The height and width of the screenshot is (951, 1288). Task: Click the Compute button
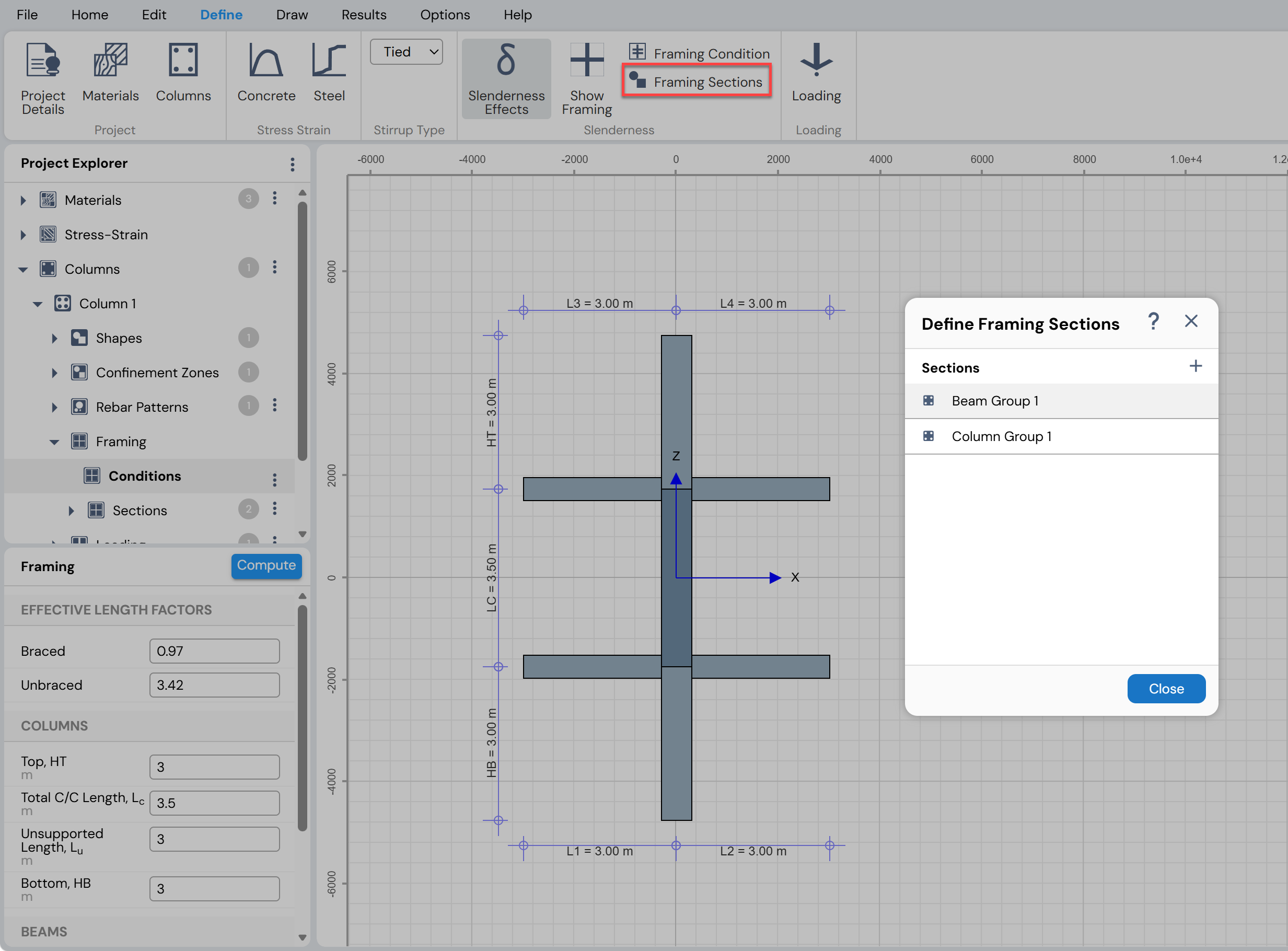[x=266, y=565]
